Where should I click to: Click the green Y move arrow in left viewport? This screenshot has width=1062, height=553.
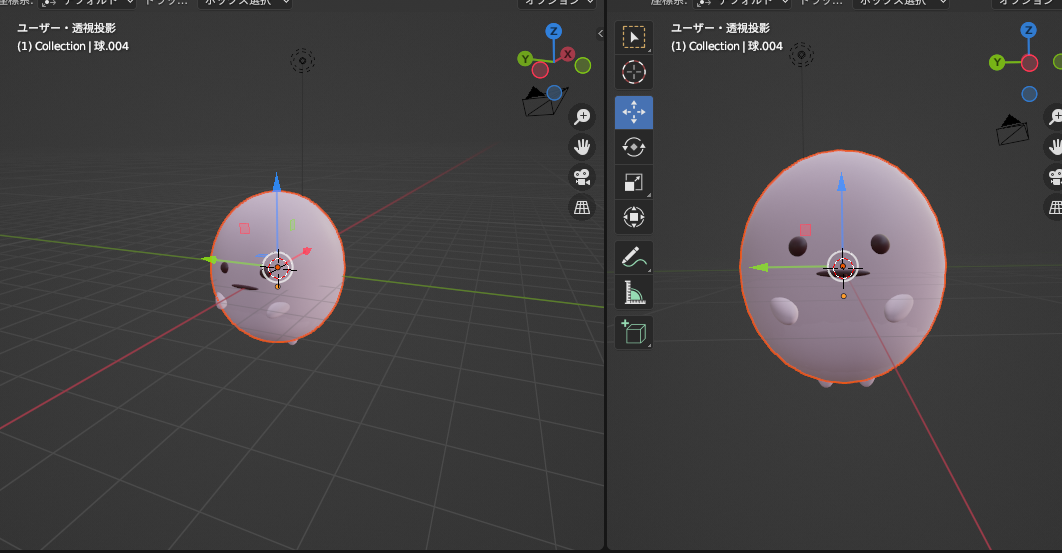[210, 260]
